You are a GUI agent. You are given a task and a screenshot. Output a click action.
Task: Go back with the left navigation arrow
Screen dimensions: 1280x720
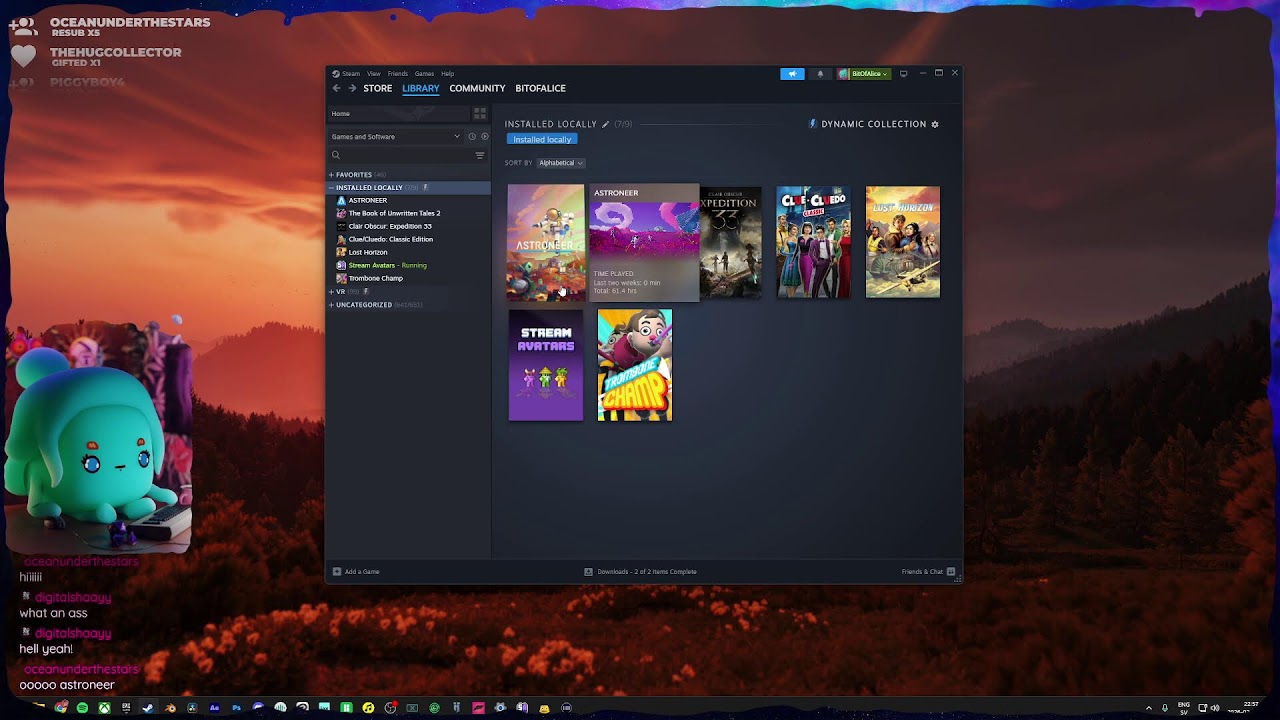pyautogui.click(x=337, y=88)
